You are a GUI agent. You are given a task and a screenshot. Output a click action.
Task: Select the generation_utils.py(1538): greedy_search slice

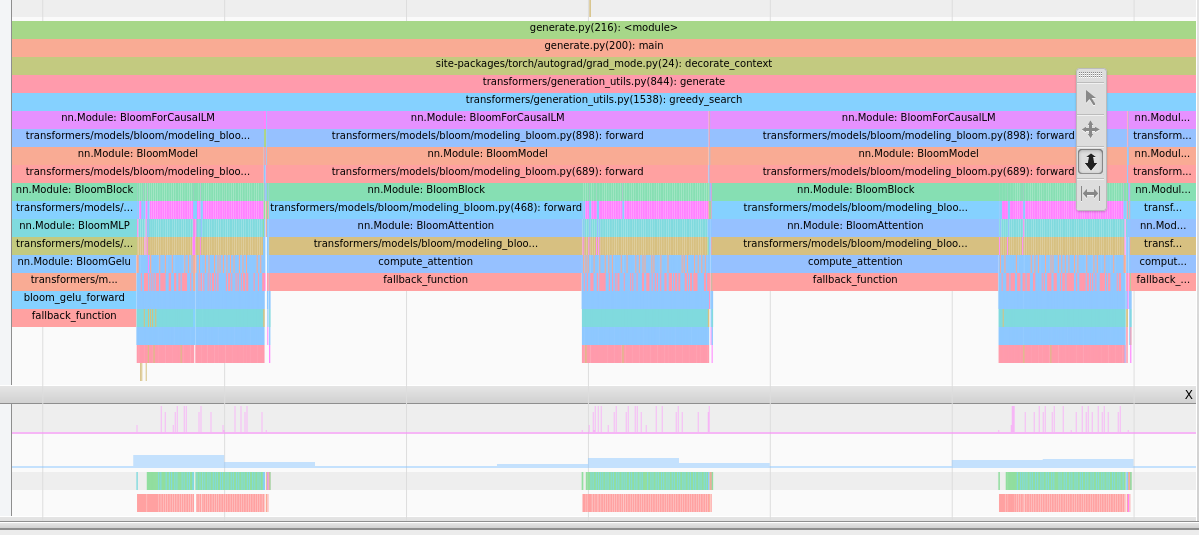click(603, 100)
